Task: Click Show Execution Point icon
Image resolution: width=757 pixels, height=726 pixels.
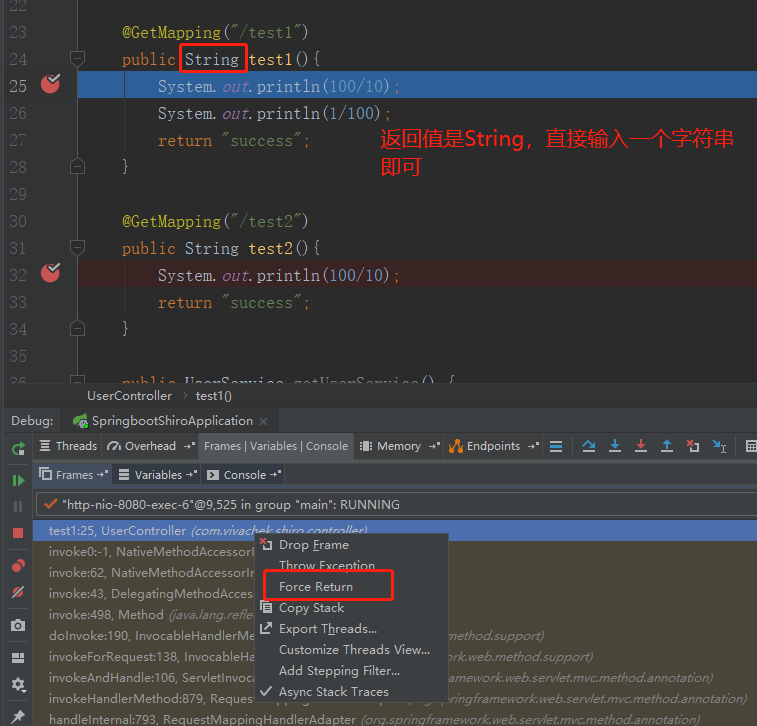Action: [x=556, y=447]
